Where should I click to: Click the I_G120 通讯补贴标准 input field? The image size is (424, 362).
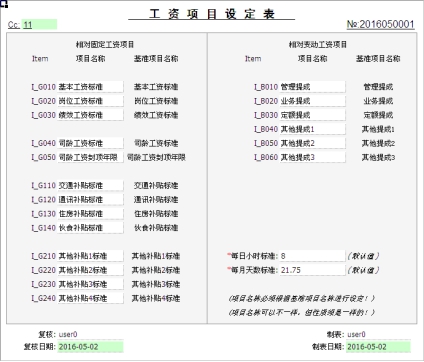point(90,200)
